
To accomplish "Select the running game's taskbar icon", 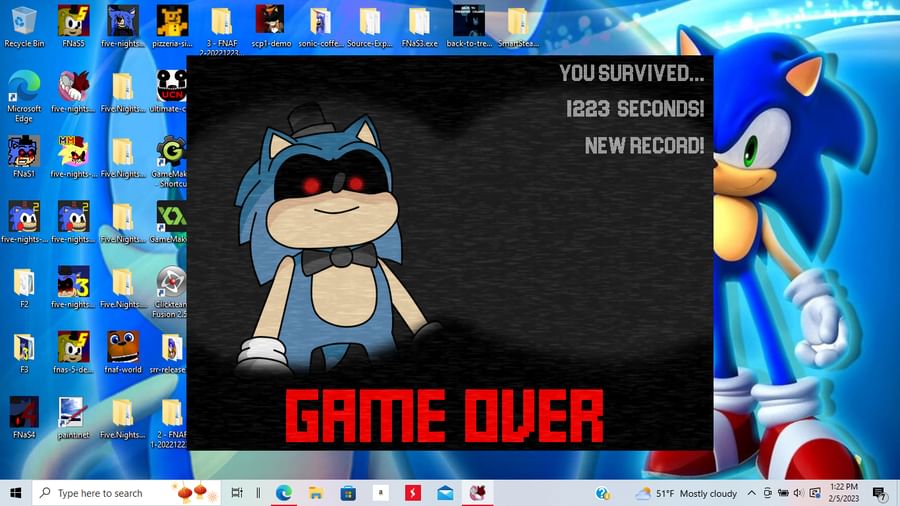I will tap(477, 493).
